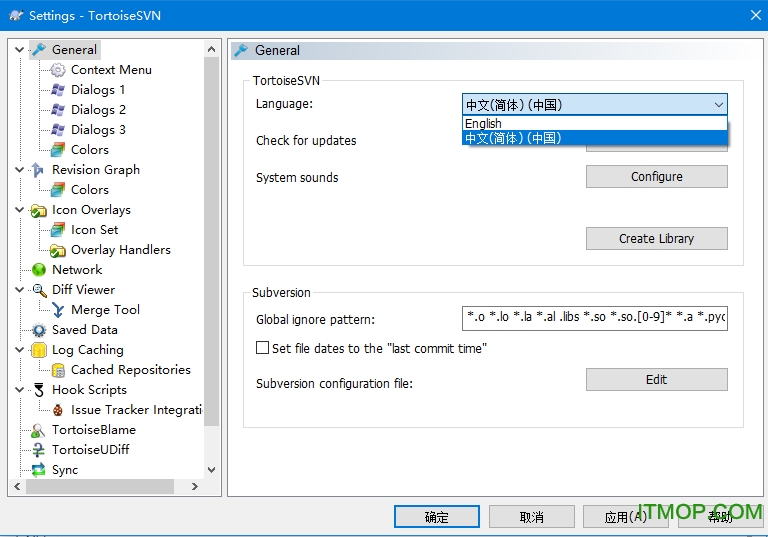Collapse the Revision Graph tree node
This screenshot has height=537, width=768.
[20, 170]
